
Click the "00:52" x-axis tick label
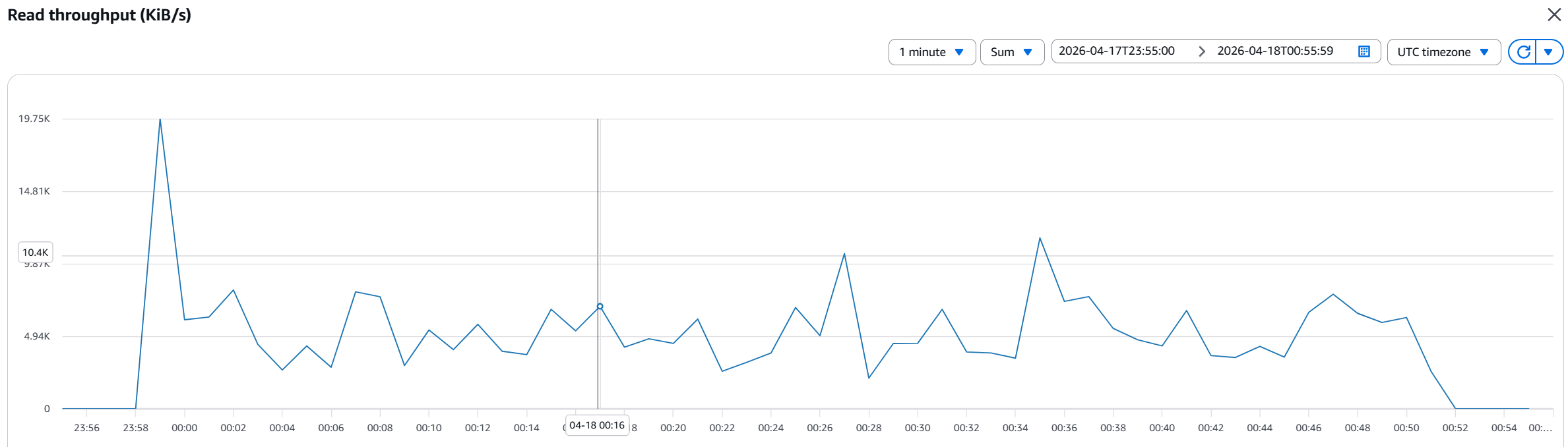coord(1455,428)
